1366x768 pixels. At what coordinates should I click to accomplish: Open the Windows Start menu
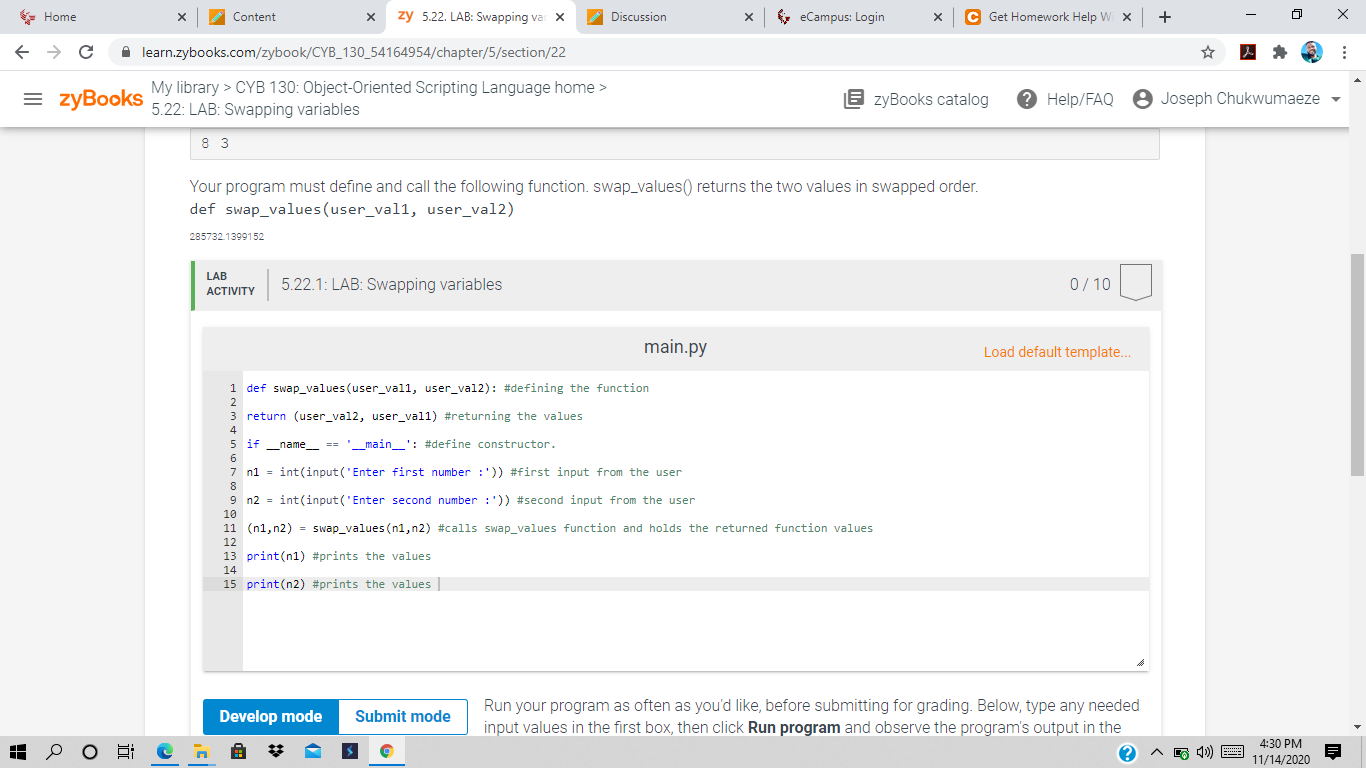click(x=19, y=750)
